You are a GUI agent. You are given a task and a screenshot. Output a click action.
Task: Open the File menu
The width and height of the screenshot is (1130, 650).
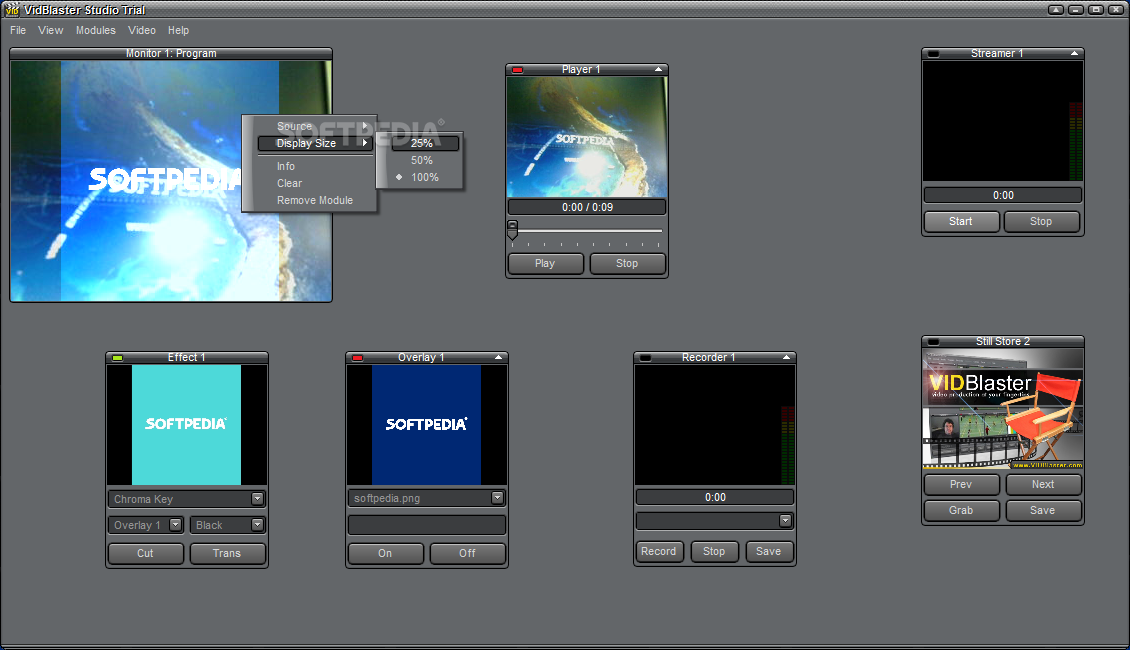tap(18, 30)
